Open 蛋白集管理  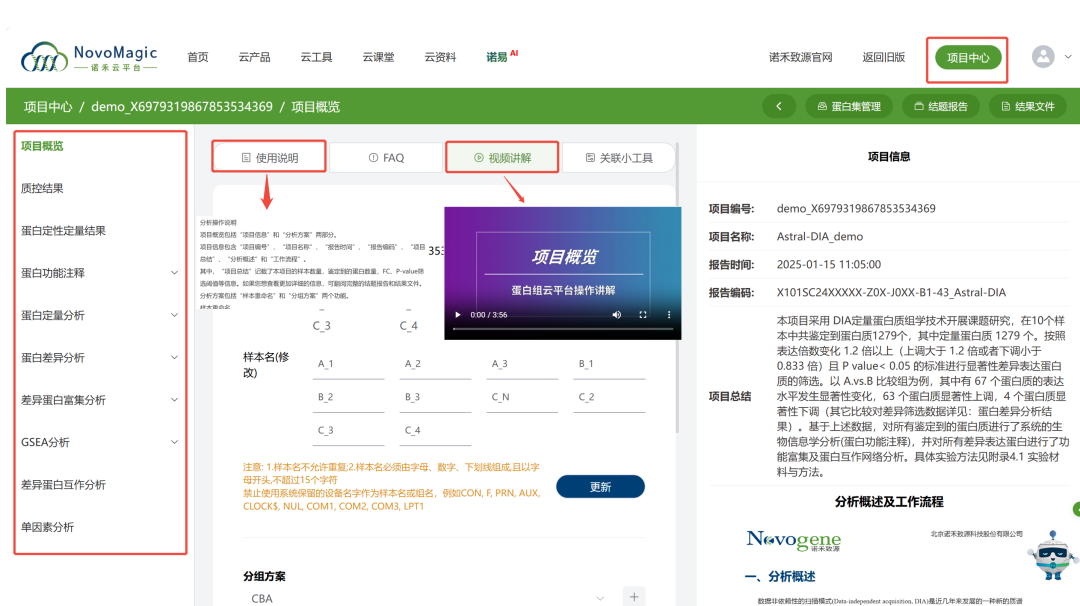click(x=849, y=106)
